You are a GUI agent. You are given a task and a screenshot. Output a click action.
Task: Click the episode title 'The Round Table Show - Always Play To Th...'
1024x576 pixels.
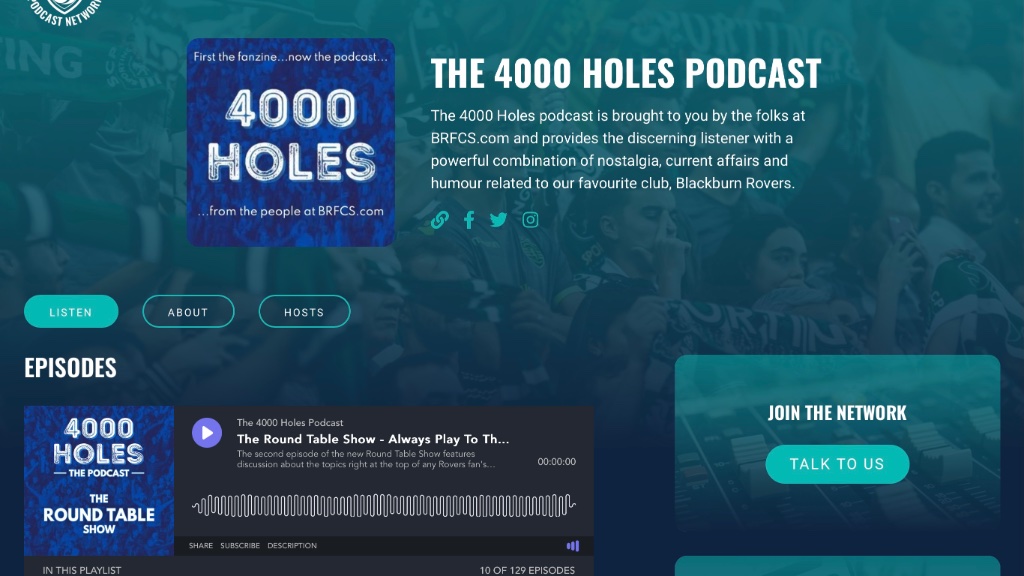373,439
